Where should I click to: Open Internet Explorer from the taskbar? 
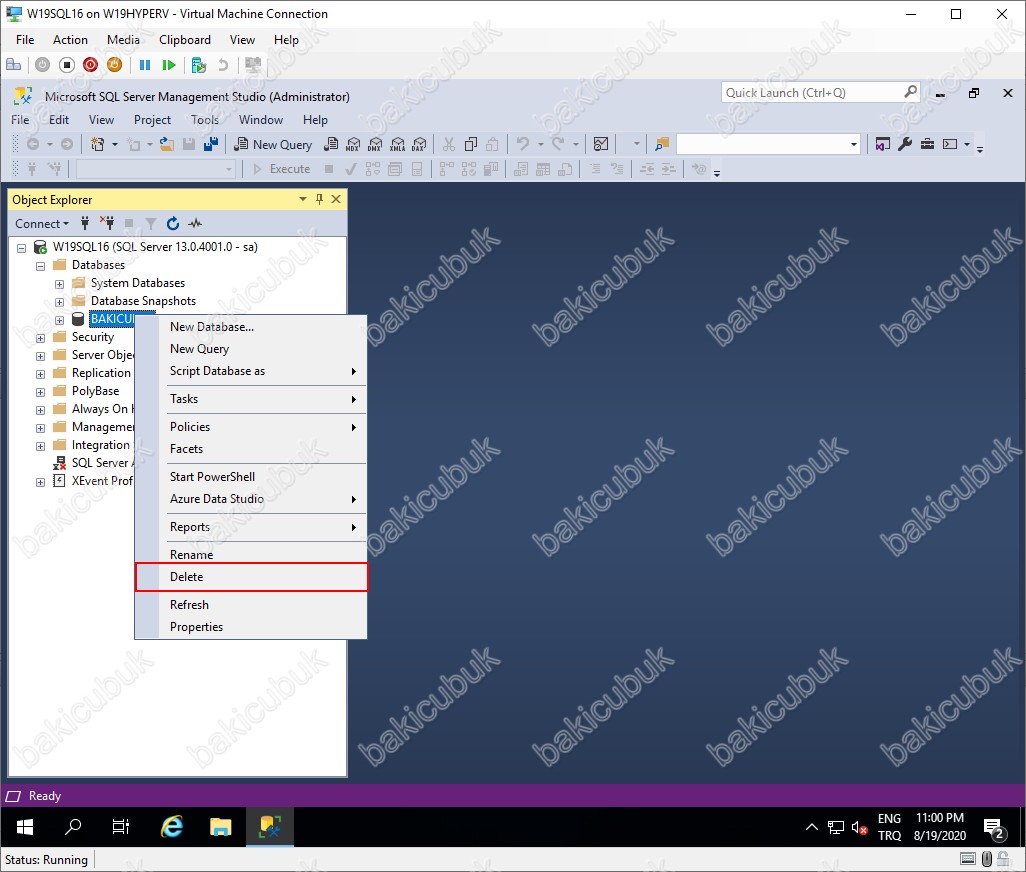tap(171, 827)
